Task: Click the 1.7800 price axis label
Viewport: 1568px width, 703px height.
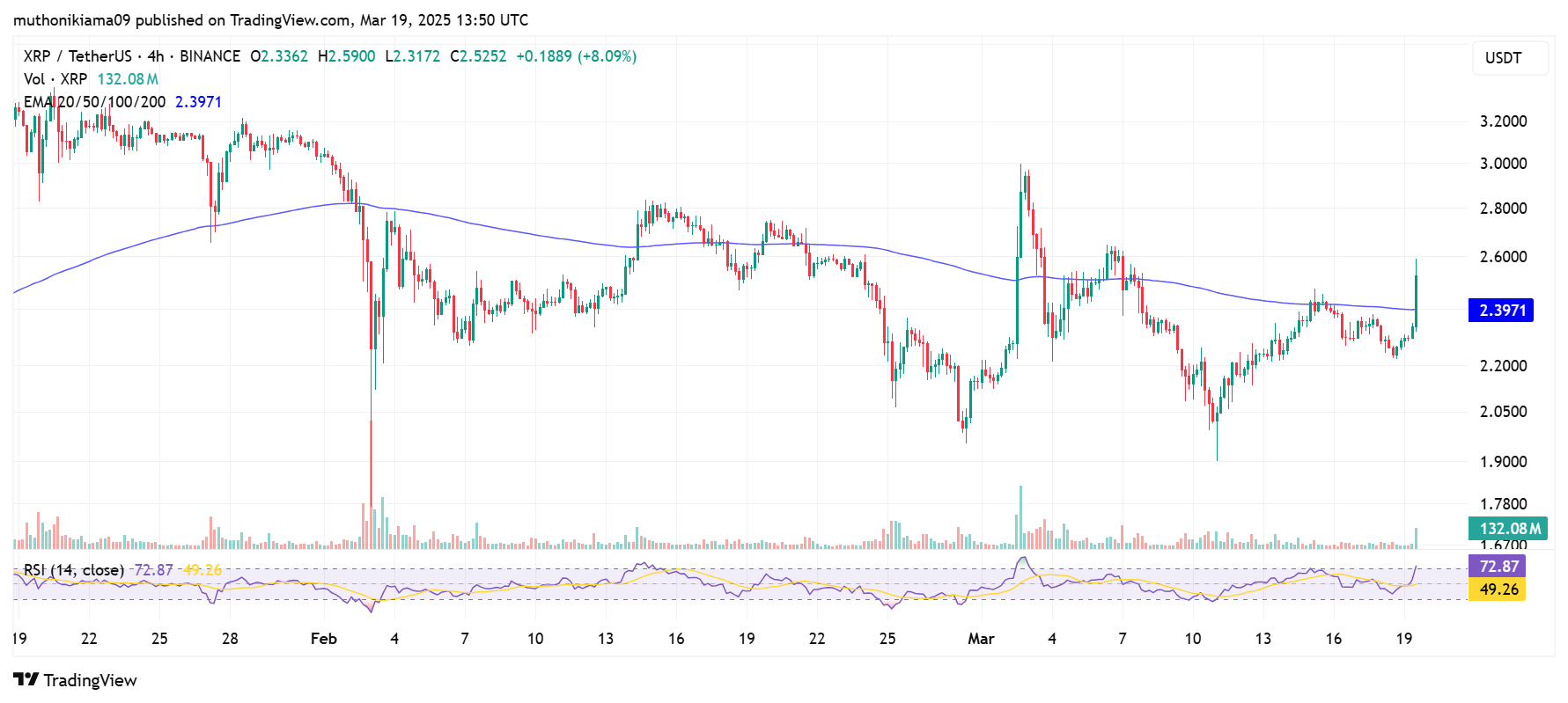Action: click(1503, 504)
